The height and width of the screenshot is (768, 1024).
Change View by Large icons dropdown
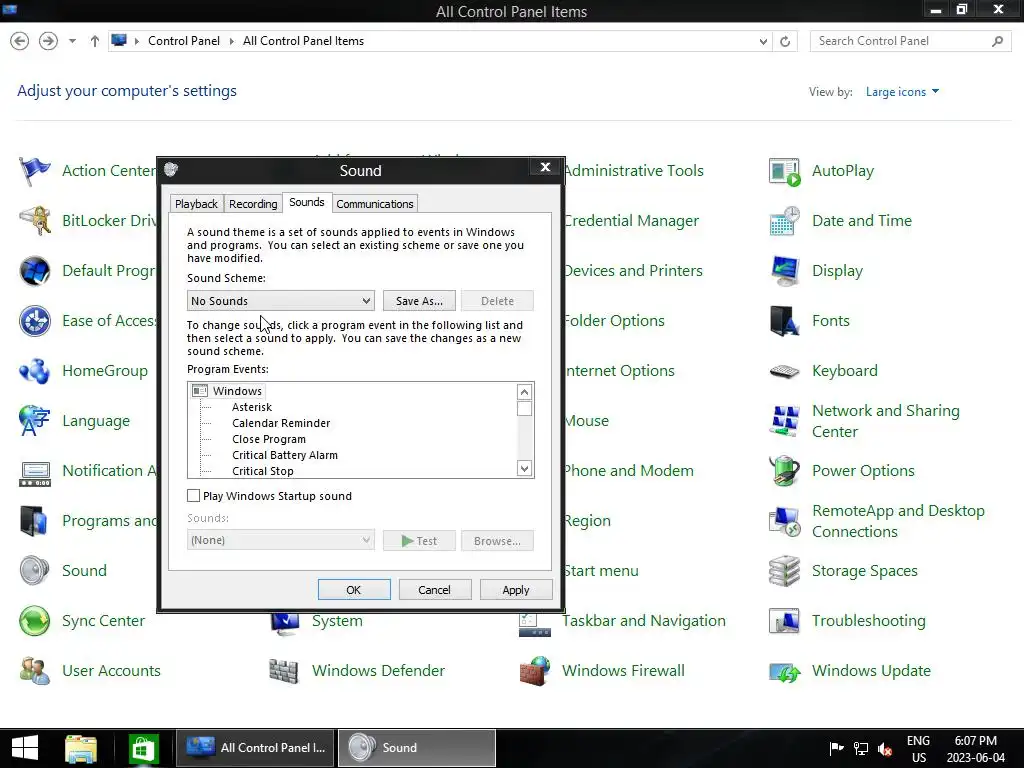[902, 92]
